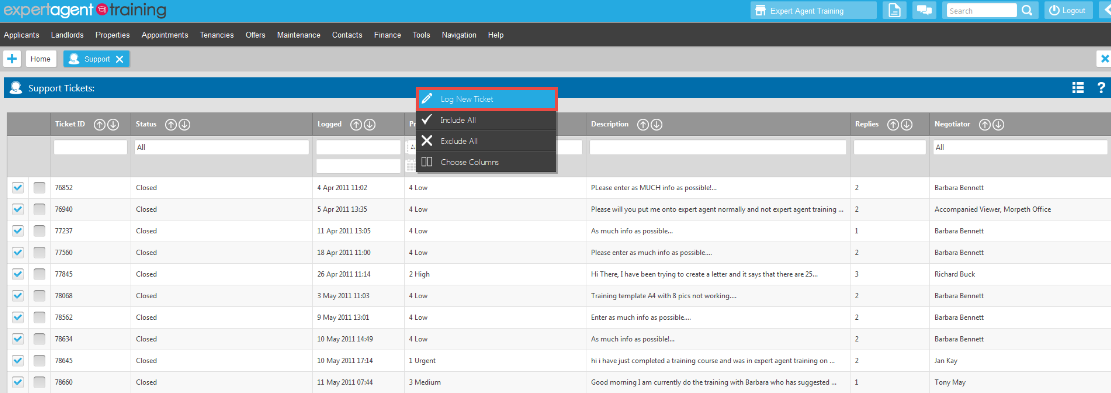Sort Ticket ID descending with down arrow

tap(113, 124)
